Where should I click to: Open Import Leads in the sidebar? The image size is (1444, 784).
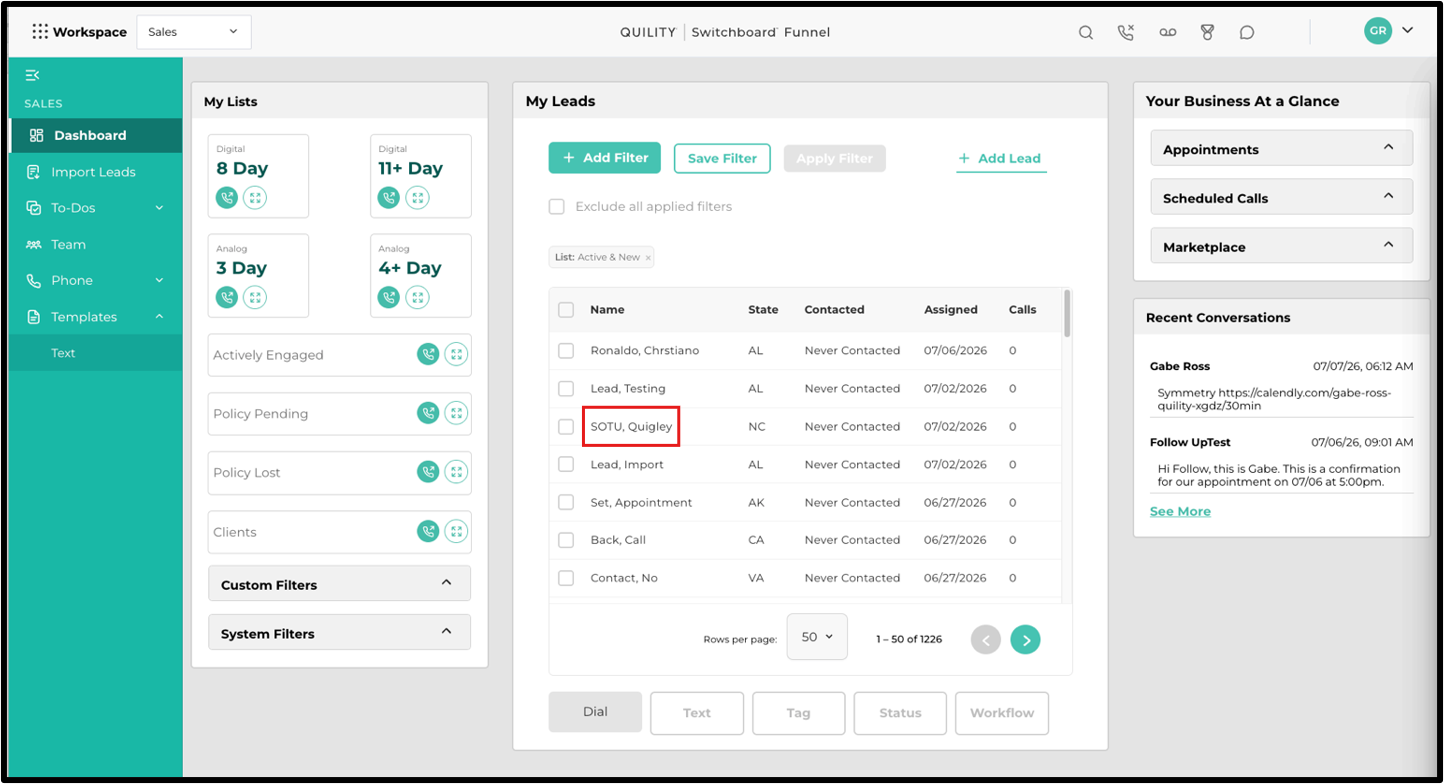(95, 172)
